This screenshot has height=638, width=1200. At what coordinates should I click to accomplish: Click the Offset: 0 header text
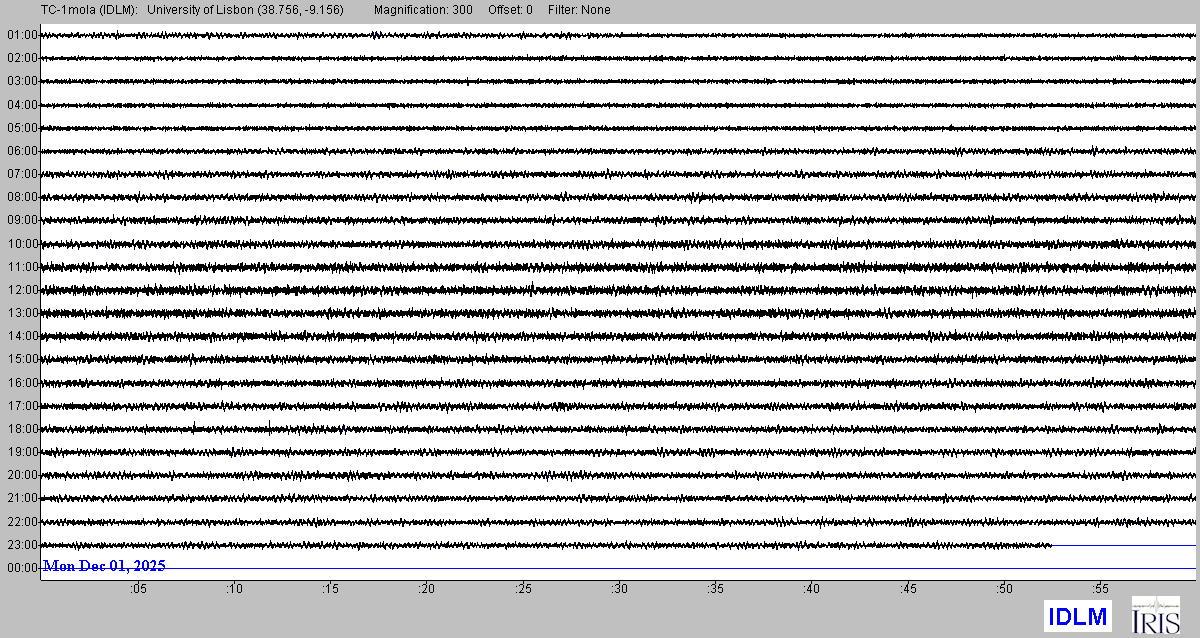510,10
